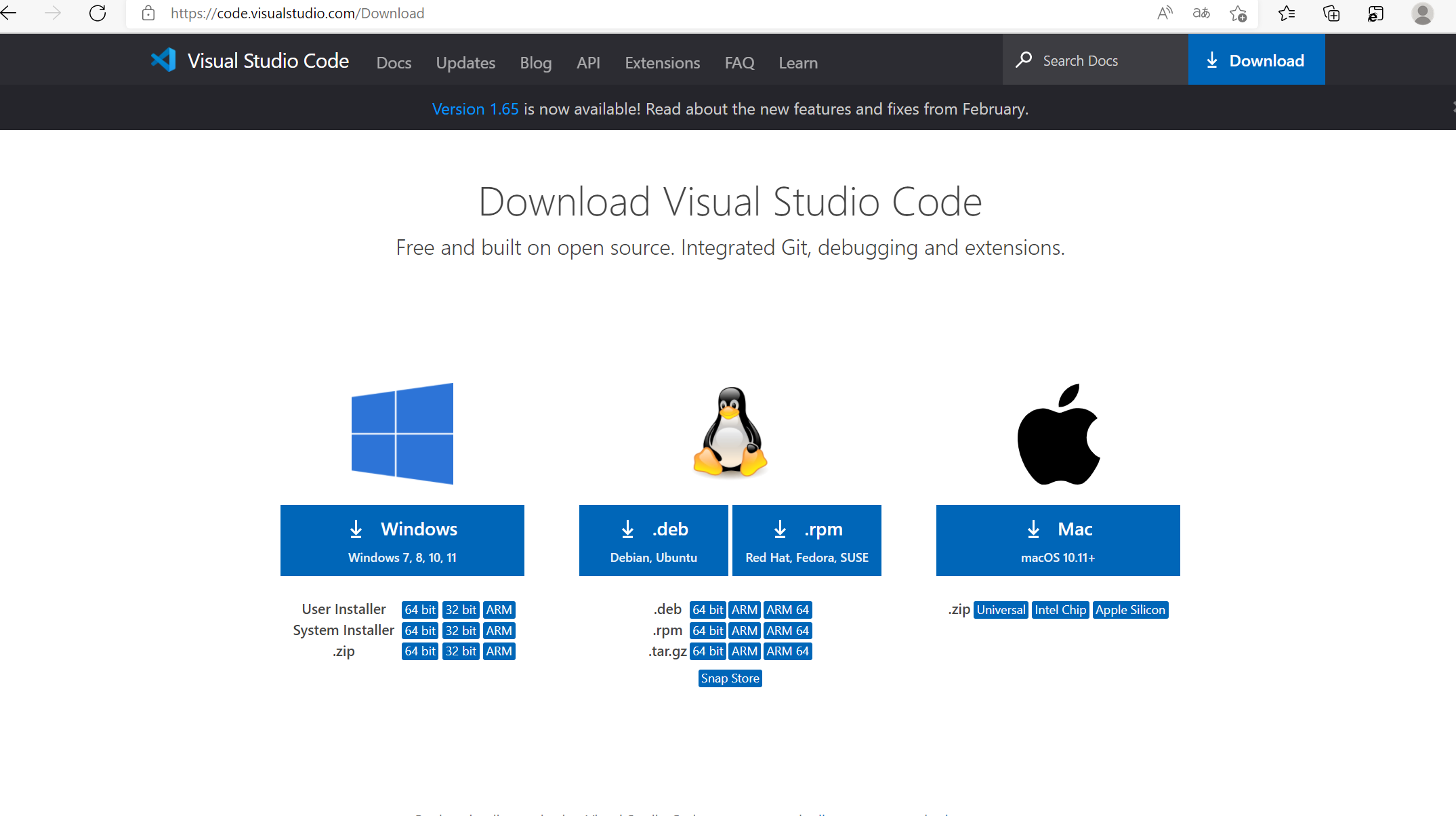Viewport: 1456px width, 816px height.
Task: Click the blue Download button in header
Action: [x=1256, y=60]
